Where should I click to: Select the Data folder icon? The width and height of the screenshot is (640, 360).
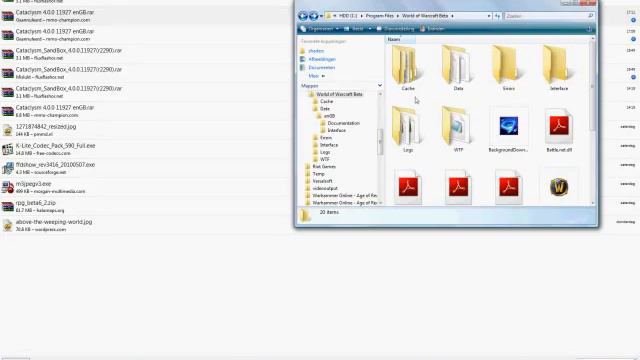pos(458,65)
